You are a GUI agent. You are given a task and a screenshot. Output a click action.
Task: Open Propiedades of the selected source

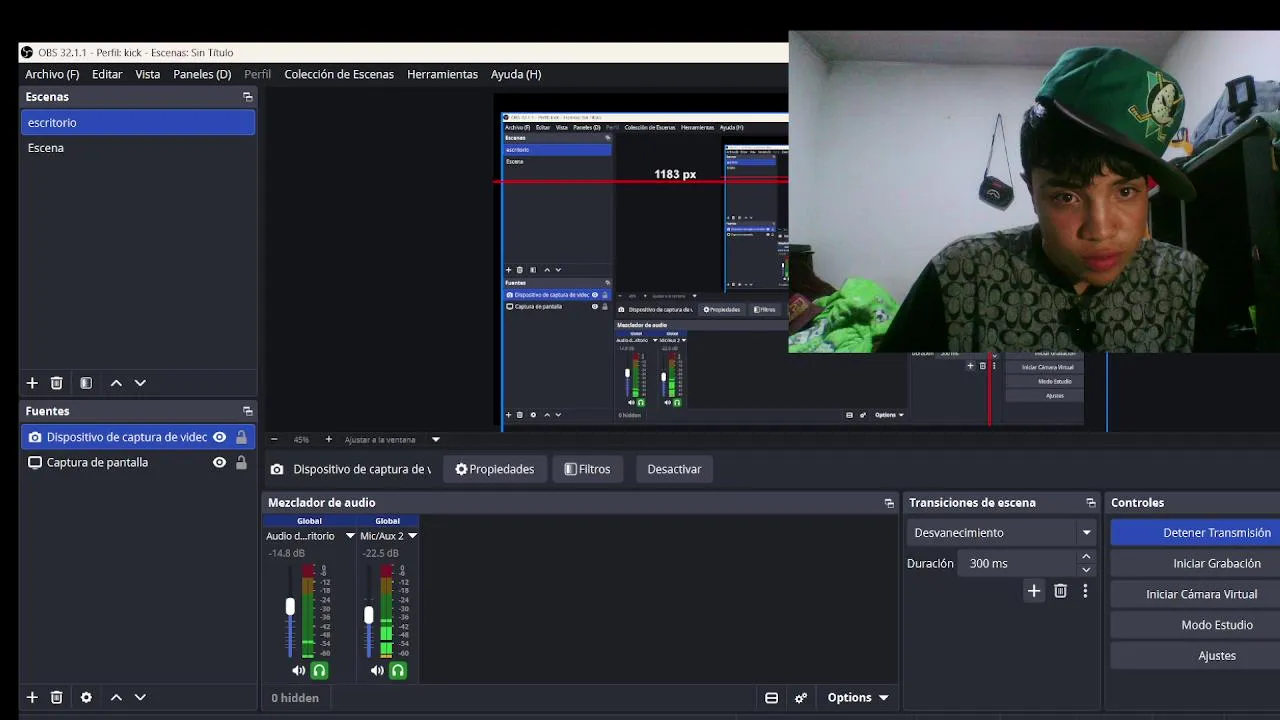(x=494, y=469)
